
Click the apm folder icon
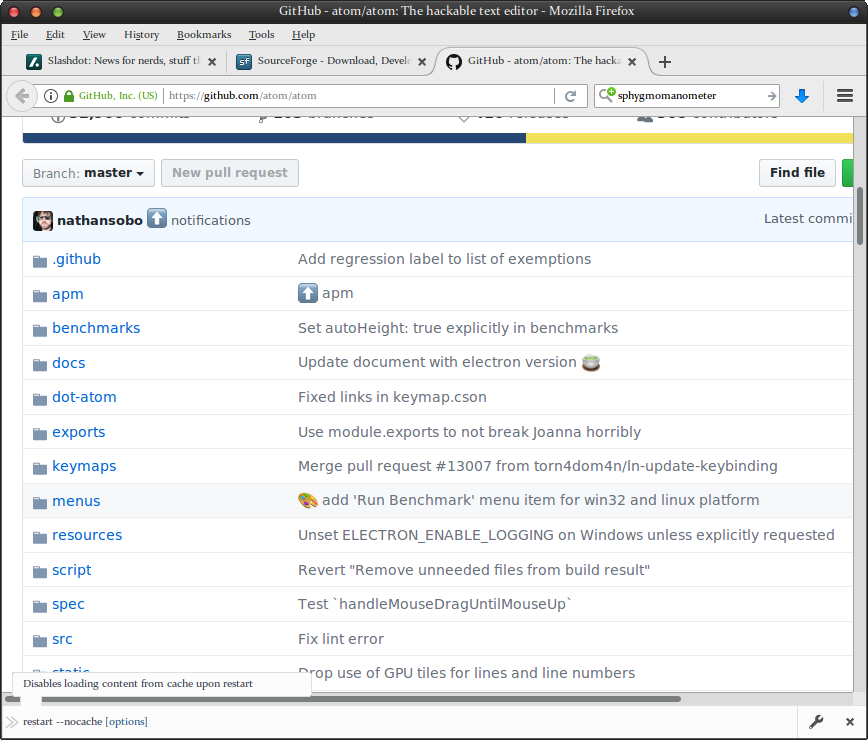(39, 296)
